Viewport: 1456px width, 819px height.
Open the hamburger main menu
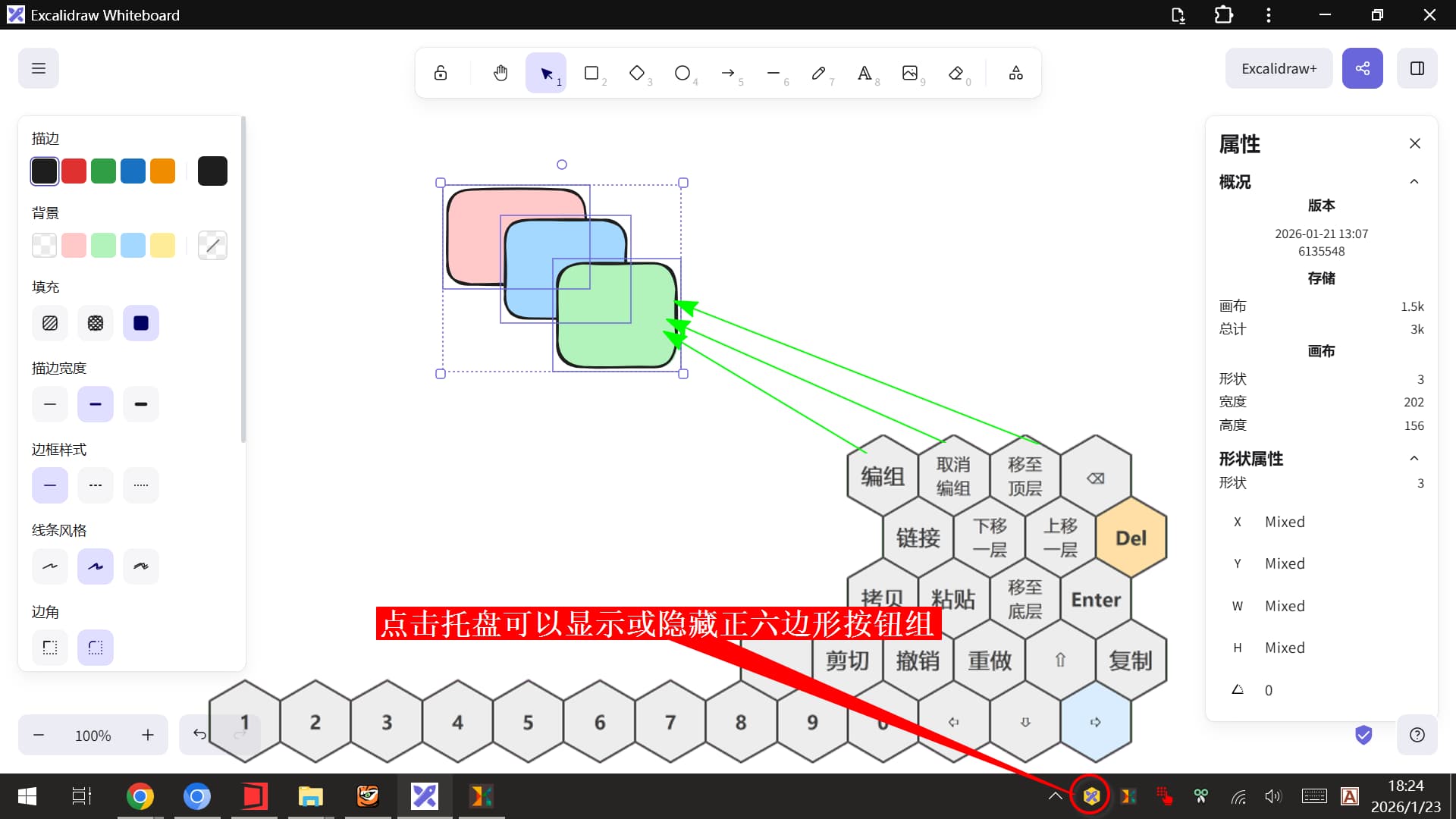pos(39,68)
